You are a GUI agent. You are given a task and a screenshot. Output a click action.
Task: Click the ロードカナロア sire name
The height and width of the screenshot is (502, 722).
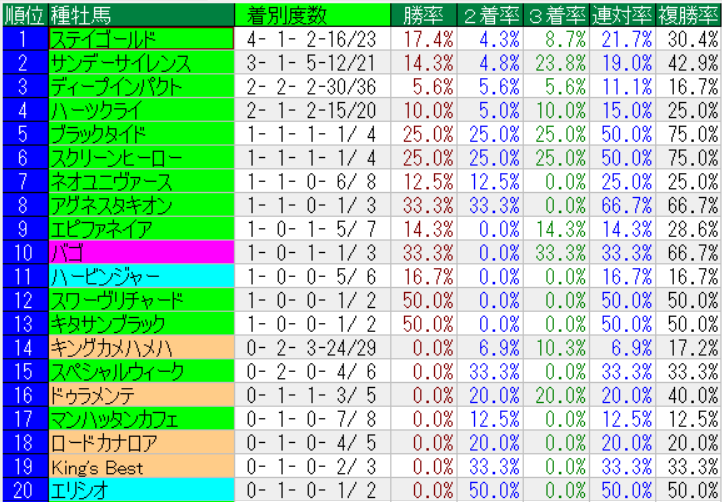tap(140, 443)
